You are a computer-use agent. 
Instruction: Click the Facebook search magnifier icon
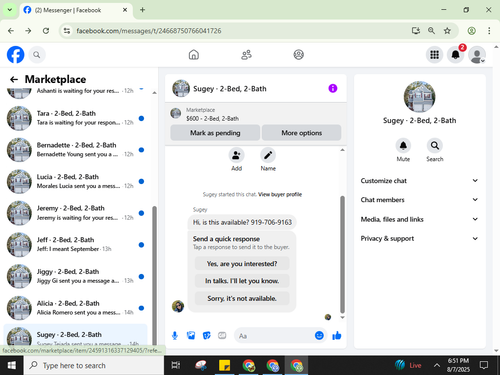(x=37, y=55)
